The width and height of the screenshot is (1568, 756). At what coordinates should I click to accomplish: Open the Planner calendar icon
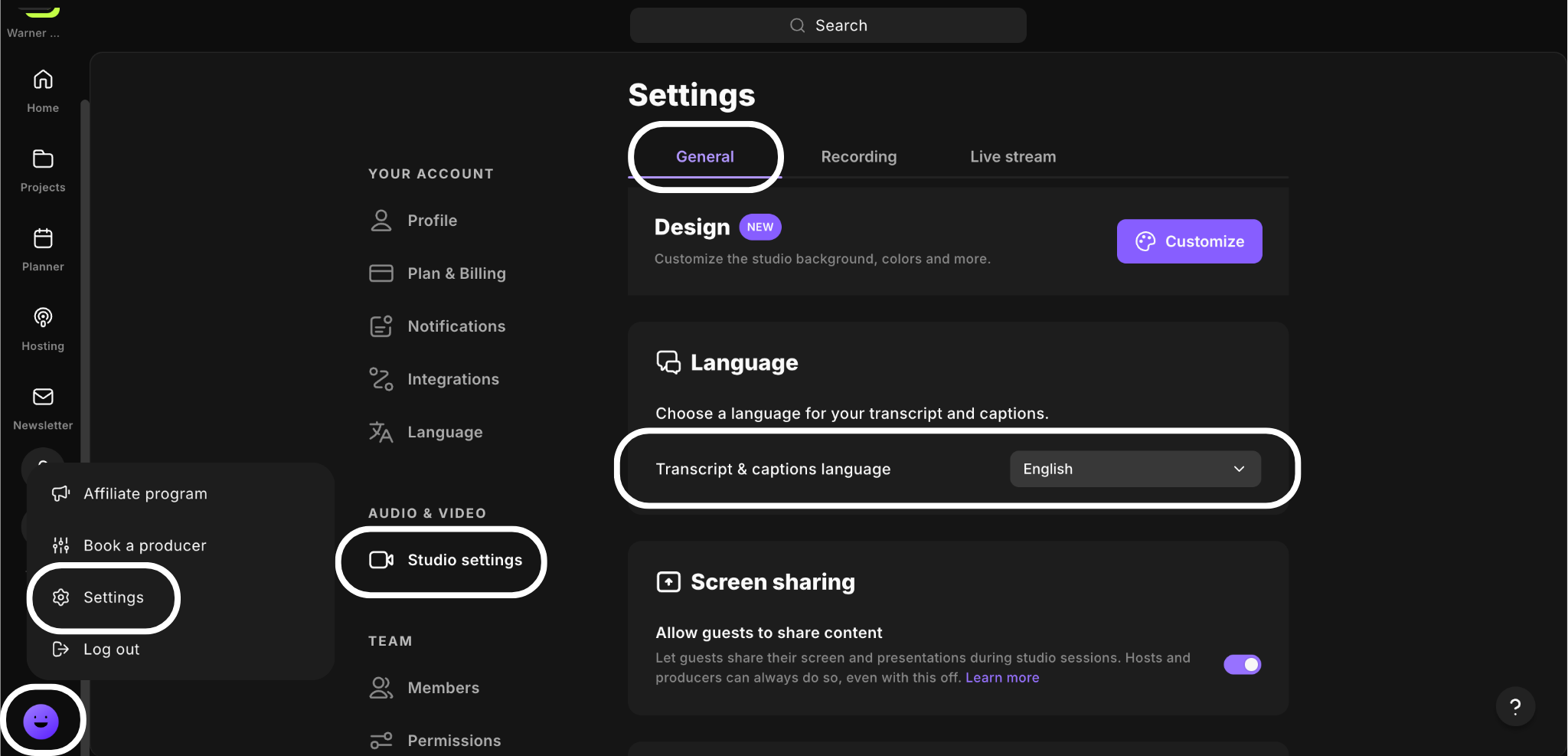click(43, 238)
